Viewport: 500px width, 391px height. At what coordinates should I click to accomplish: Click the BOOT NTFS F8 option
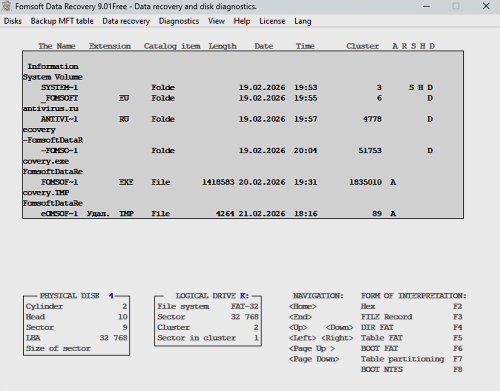click(x=411, y=369)
